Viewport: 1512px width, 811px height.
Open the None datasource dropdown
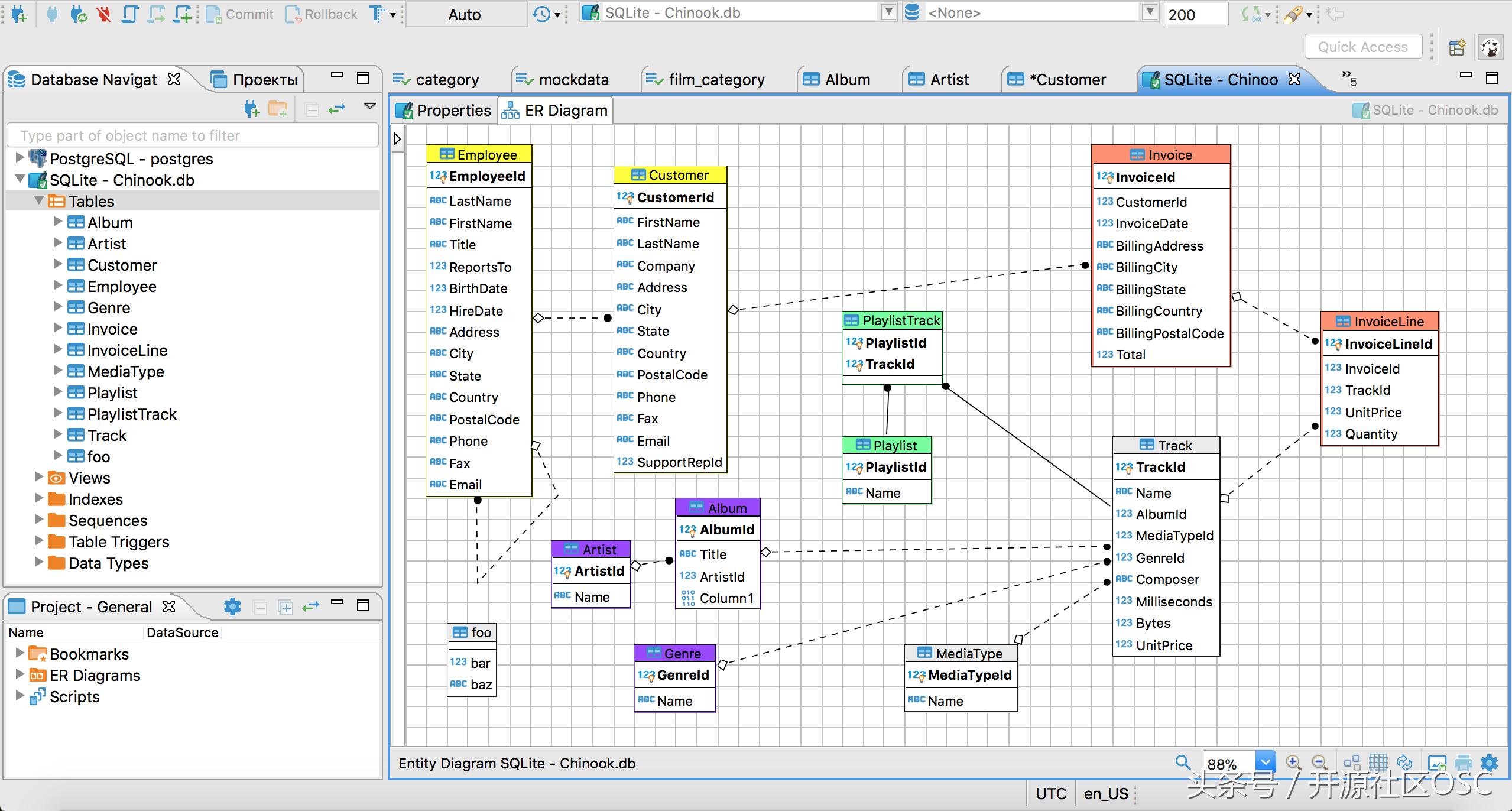[x=1151, y=13]
